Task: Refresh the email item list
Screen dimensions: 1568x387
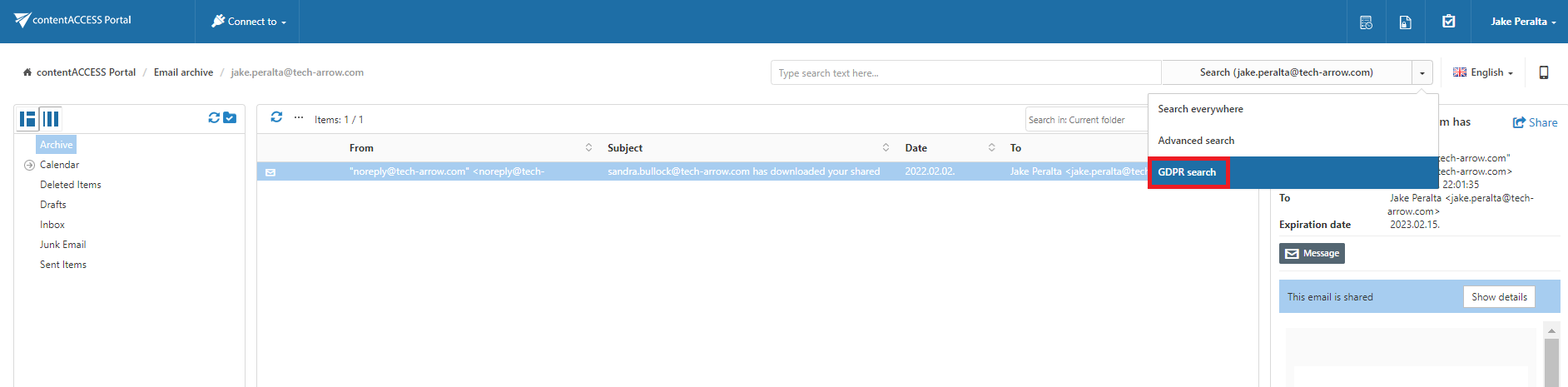Action: [x=276, y=117]
